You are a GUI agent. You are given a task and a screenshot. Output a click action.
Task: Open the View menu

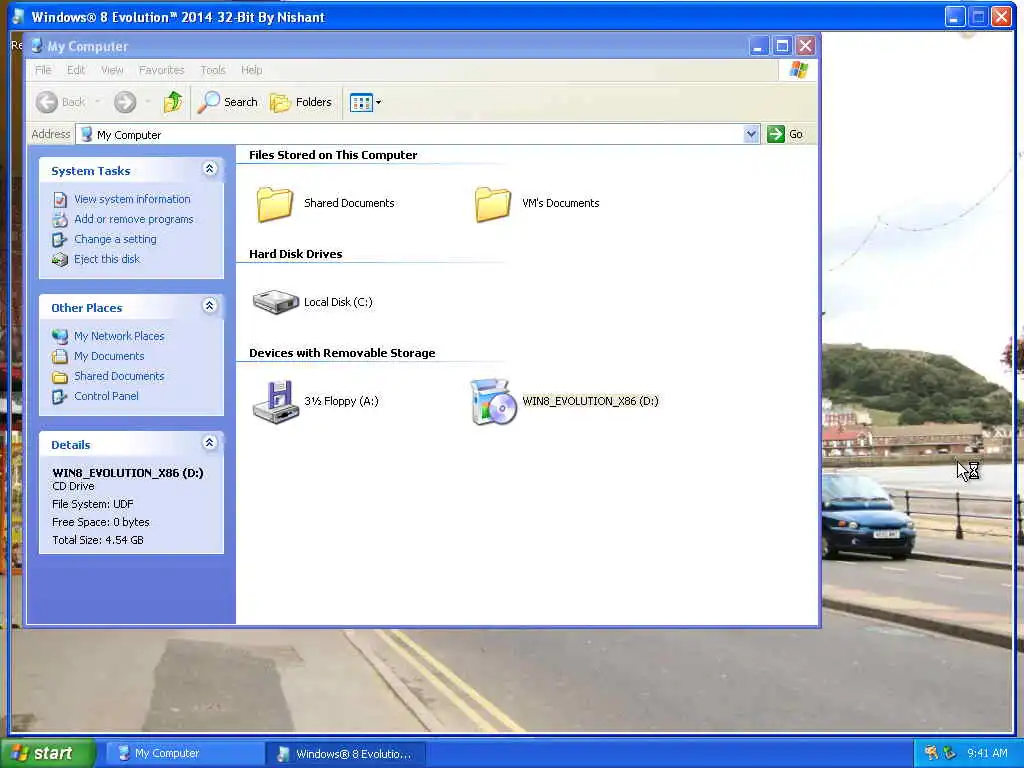tap(112, 70)
